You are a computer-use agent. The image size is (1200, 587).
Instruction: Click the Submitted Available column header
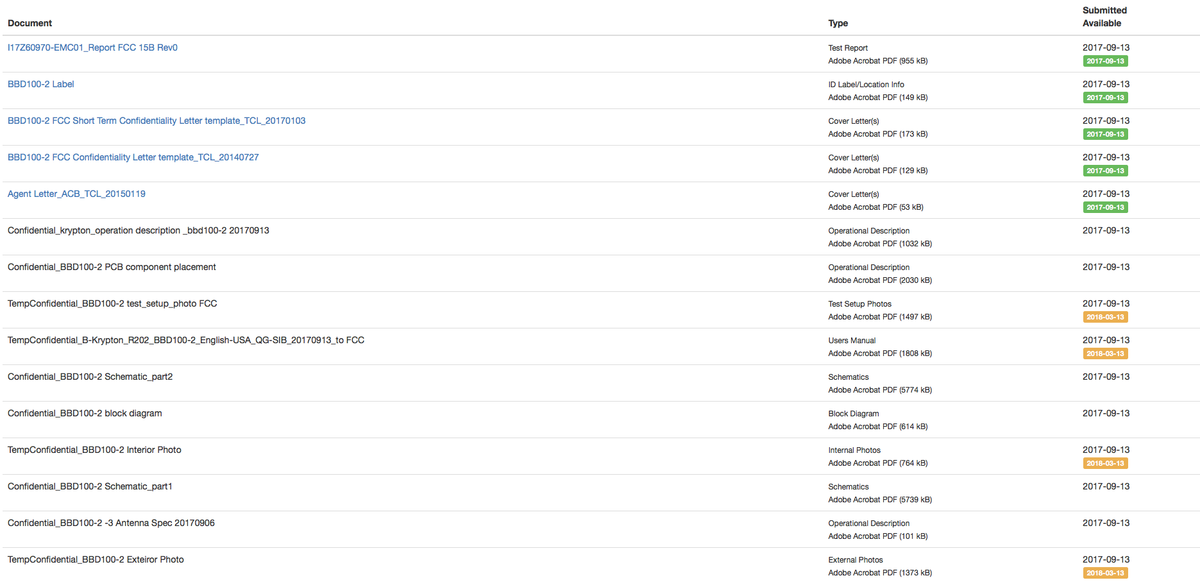(1104, 16)
